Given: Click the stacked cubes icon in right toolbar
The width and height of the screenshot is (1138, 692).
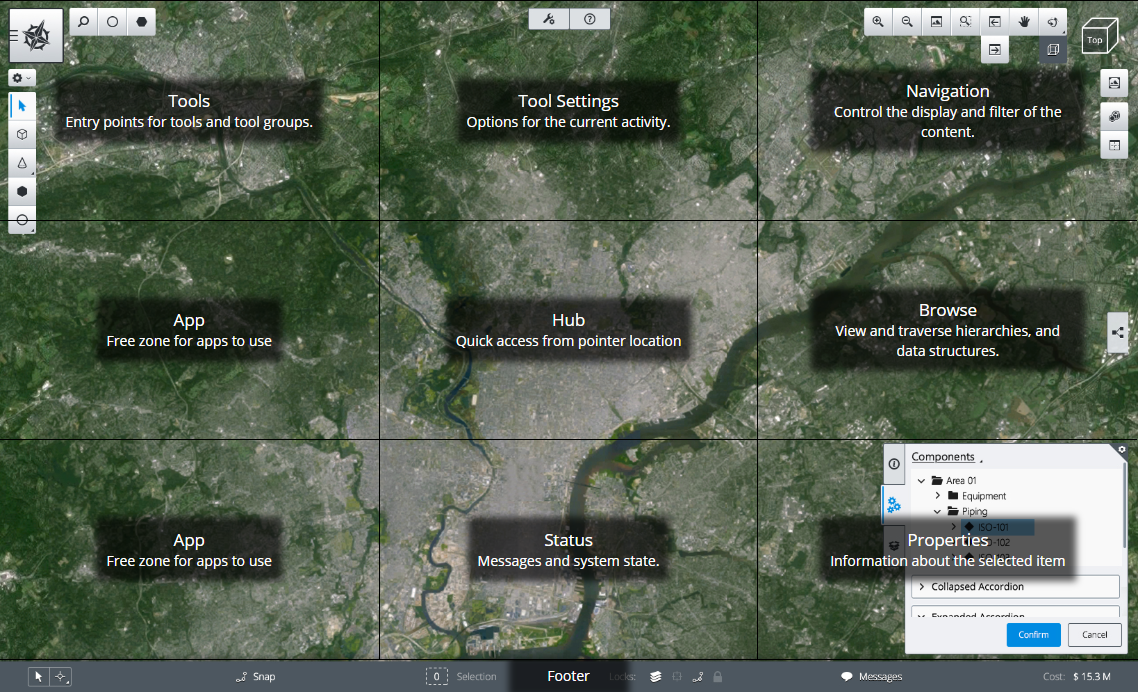Looking at the screenshot, I should (x=1114, y=116).
